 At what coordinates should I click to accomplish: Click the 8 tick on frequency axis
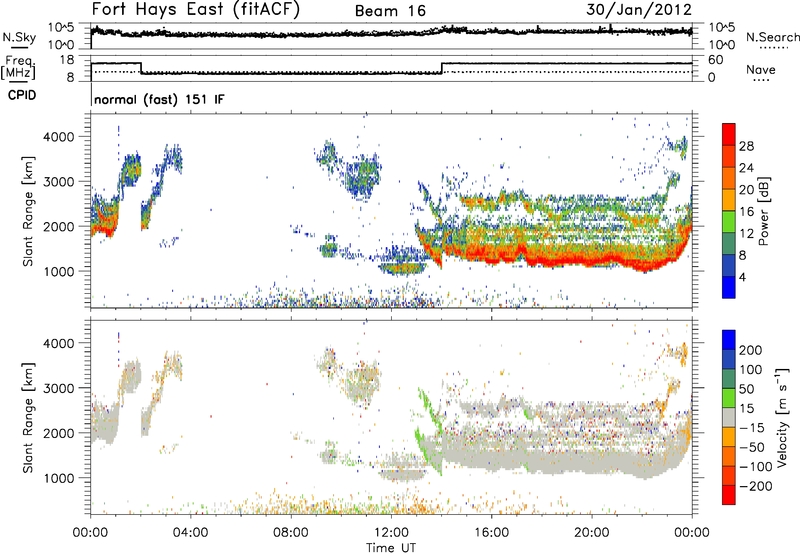70,78
